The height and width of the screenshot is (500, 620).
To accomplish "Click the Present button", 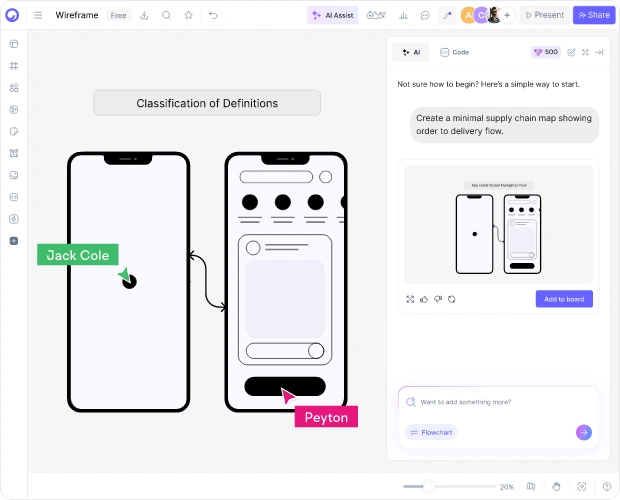I will 544,15.
